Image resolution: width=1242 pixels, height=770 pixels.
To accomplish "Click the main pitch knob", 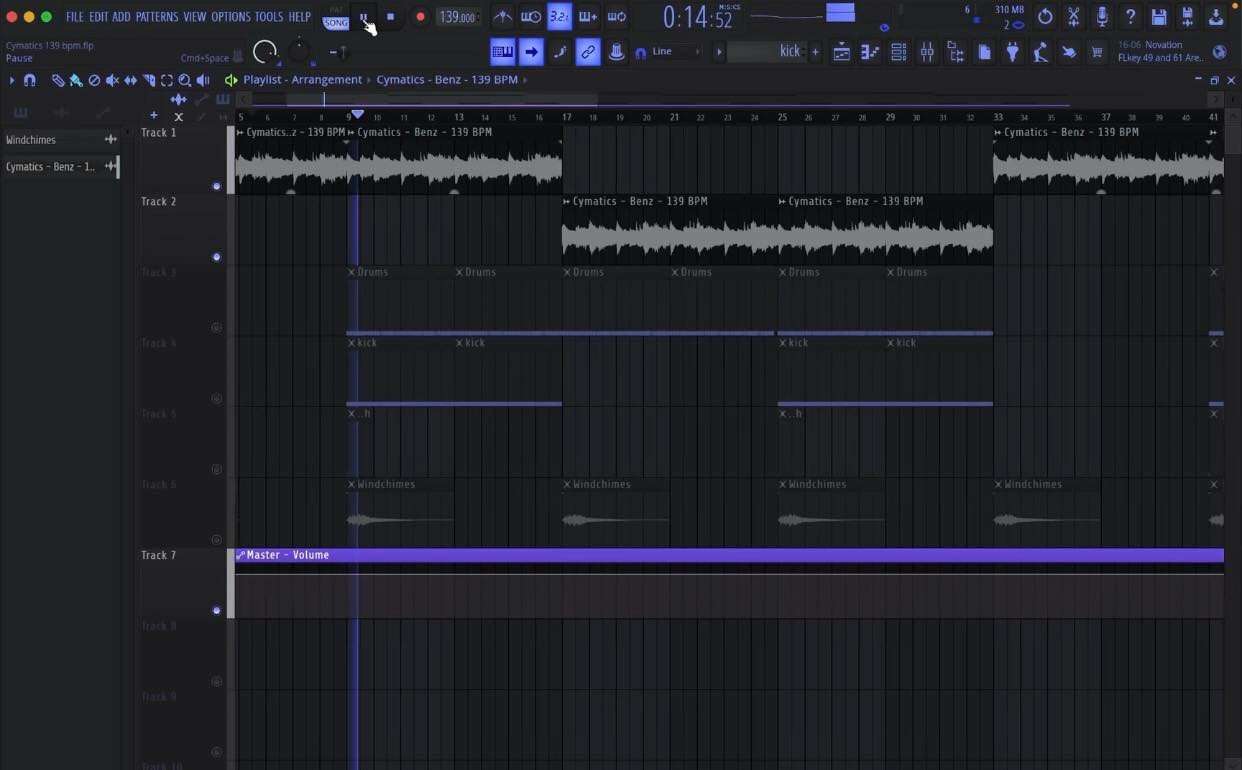I will (300, 50).
